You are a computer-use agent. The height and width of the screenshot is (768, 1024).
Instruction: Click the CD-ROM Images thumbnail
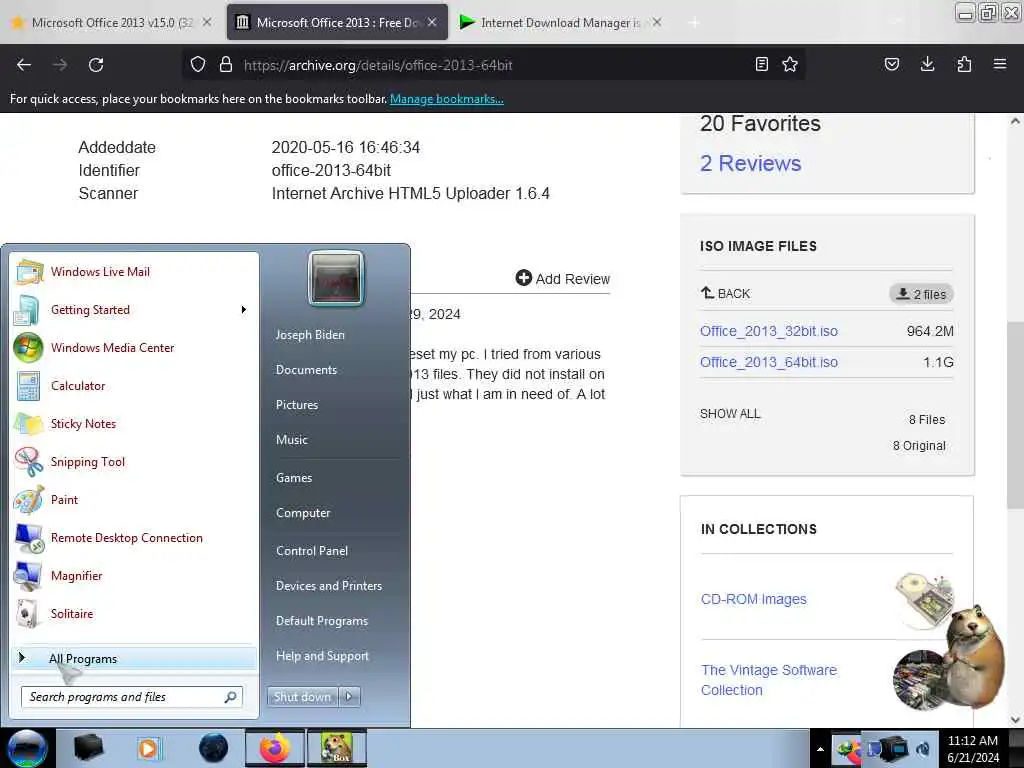[x=923, y=600]
